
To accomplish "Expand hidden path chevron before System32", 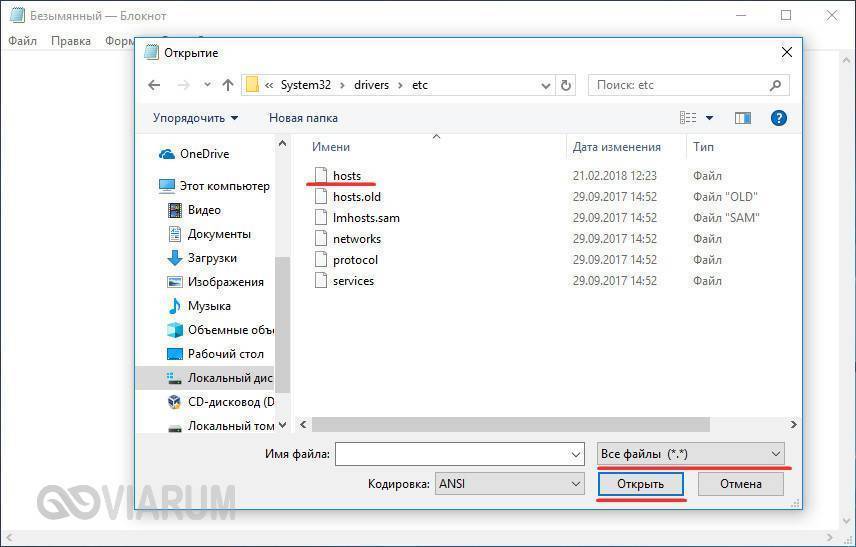I will (269, 85).
